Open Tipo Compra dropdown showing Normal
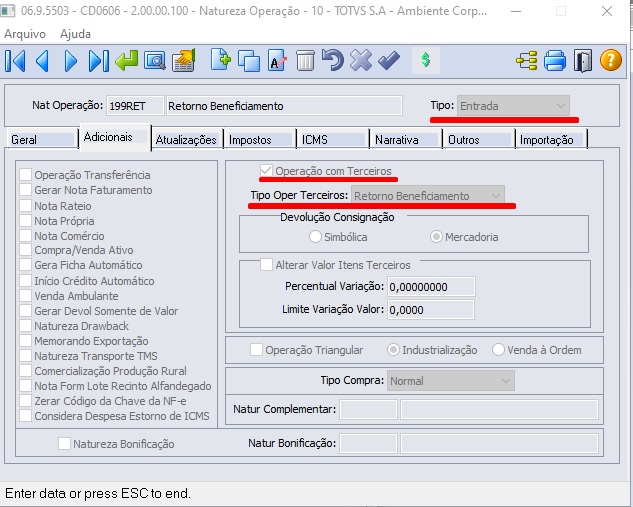Viewport: 633px width, 507px height. 451,381
